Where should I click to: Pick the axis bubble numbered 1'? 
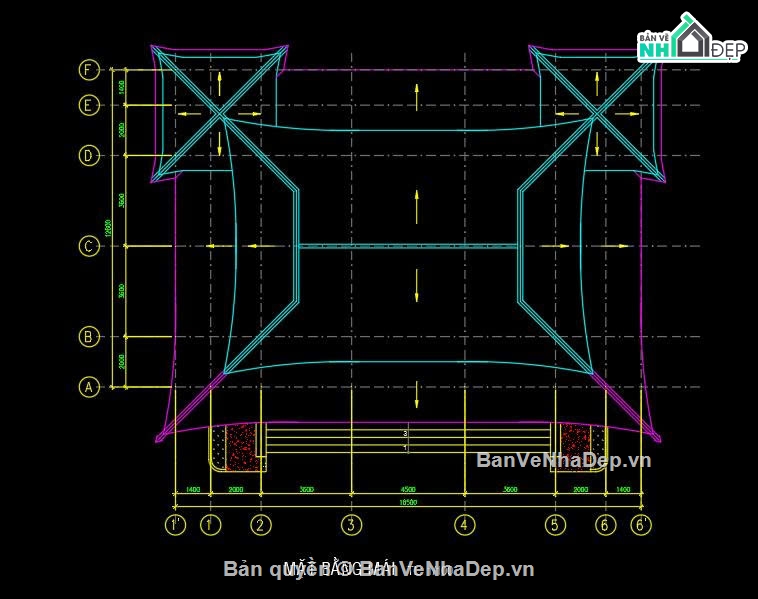click(175, 525)
